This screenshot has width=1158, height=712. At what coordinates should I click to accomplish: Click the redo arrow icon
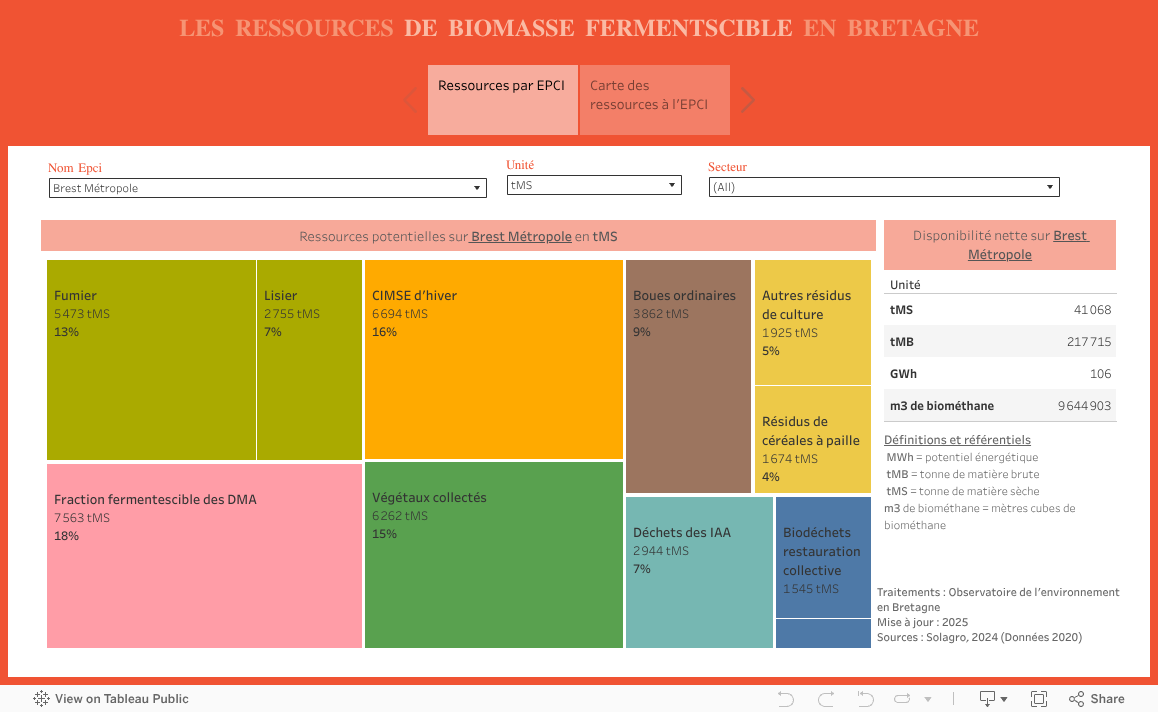[826, 699]
